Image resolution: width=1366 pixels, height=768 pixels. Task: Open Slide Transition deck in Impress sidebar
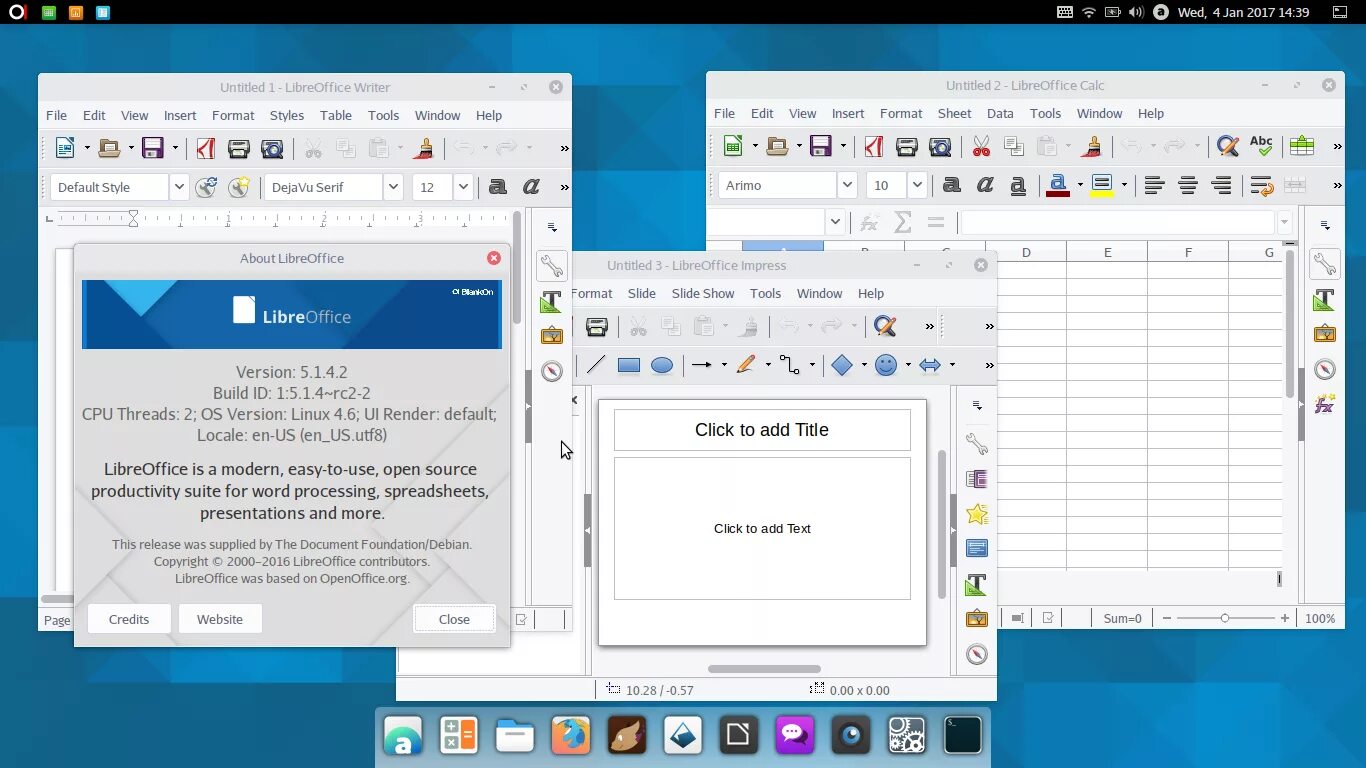pos(977,479)
